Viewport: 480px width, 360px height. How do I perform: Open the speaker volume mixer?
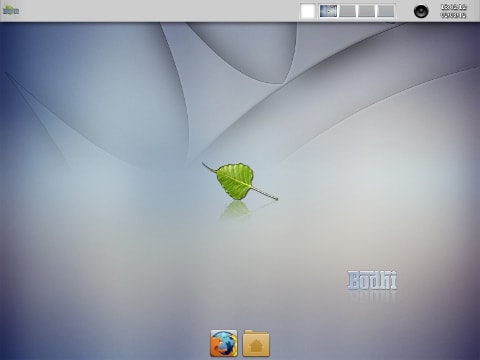421,11
